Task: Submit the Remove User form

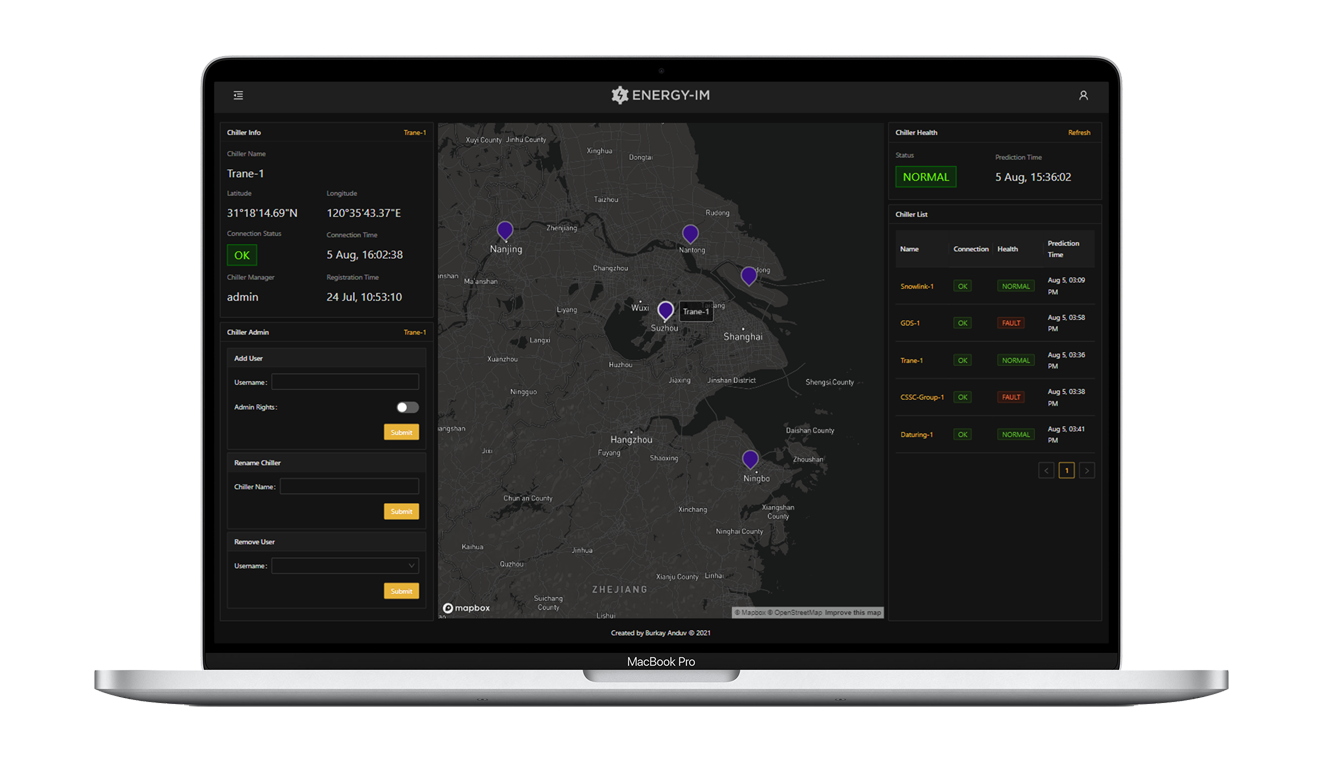Action: [401, 591]
